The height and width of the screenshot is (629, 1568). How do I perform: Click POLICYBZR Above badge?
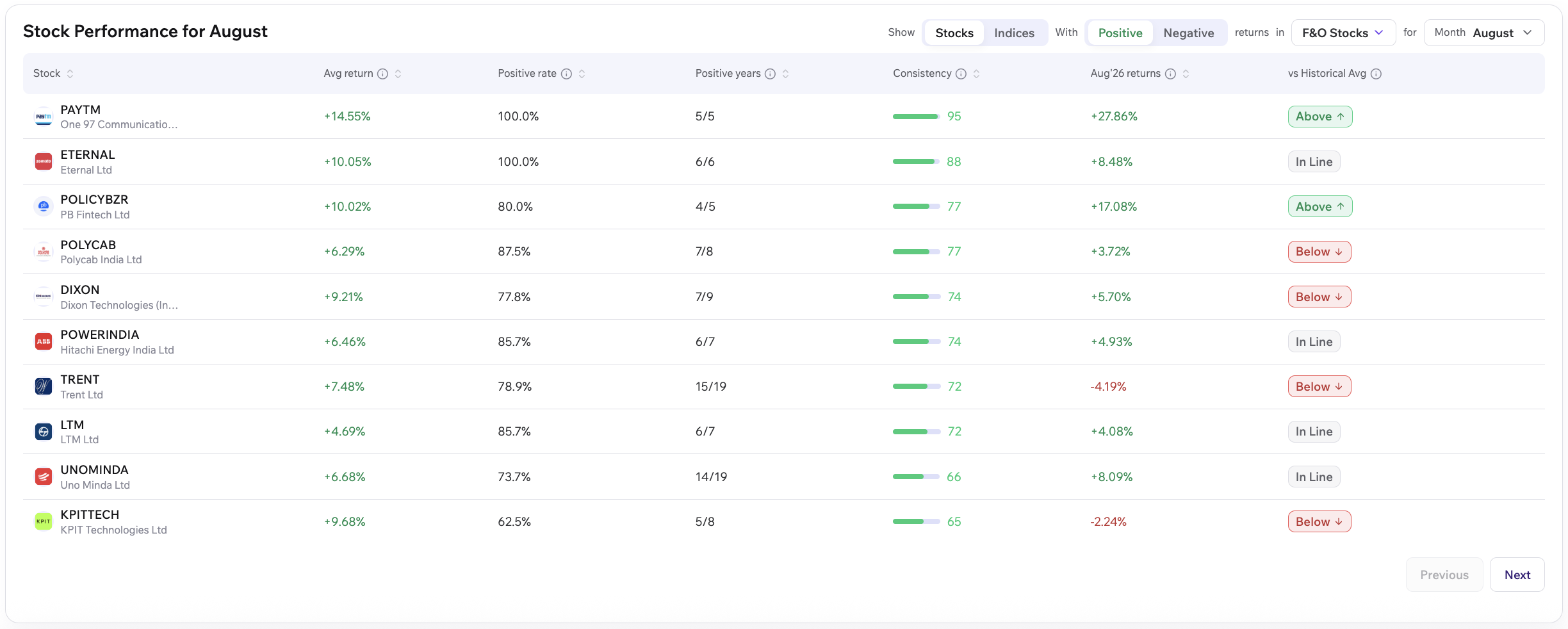[1320, 206]
